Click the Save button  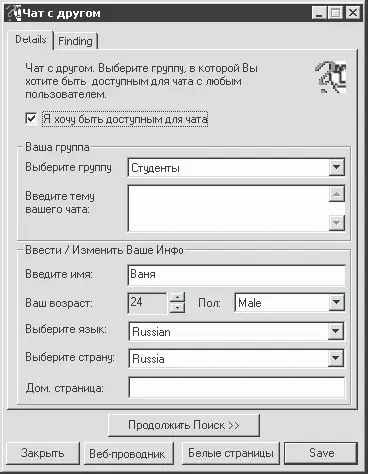click(x=321, y=453)
